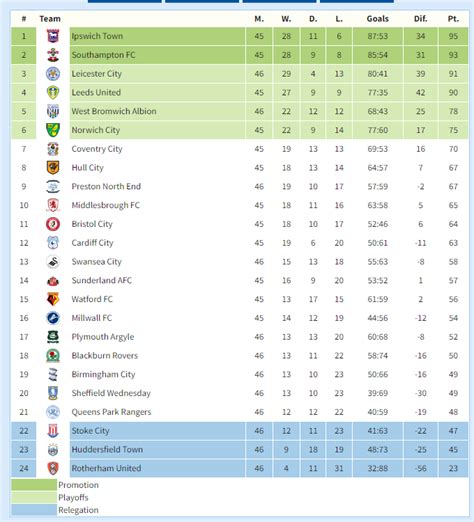The width and height of the screenshot is (474, 522).
Task: Click the Relegation legend color swatch
Action: click(34, 510)
